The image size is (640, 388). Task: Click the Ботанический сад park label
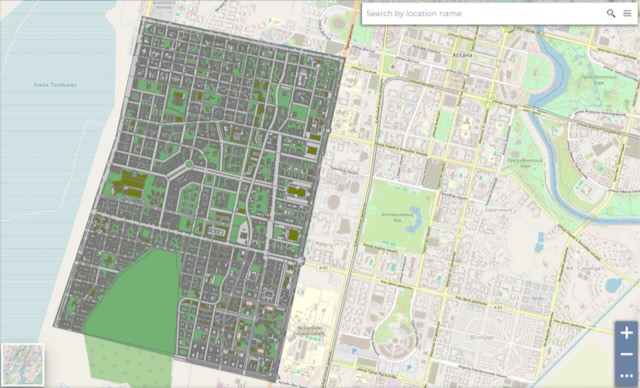[x=395, y=217]
